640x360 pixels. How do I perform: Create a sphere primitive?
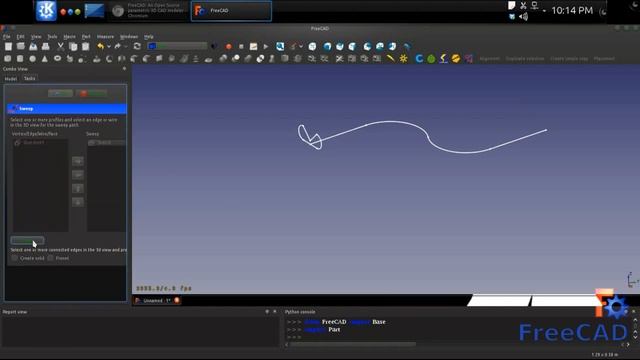point(33,59)
